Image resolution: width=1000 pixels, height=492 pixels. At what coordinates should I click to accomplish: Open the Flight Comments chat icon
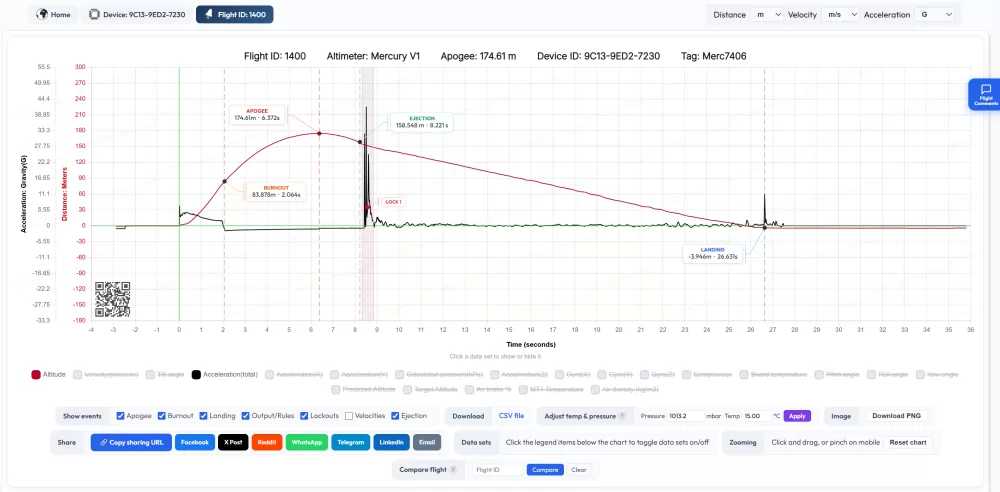[x=985, y=89]
